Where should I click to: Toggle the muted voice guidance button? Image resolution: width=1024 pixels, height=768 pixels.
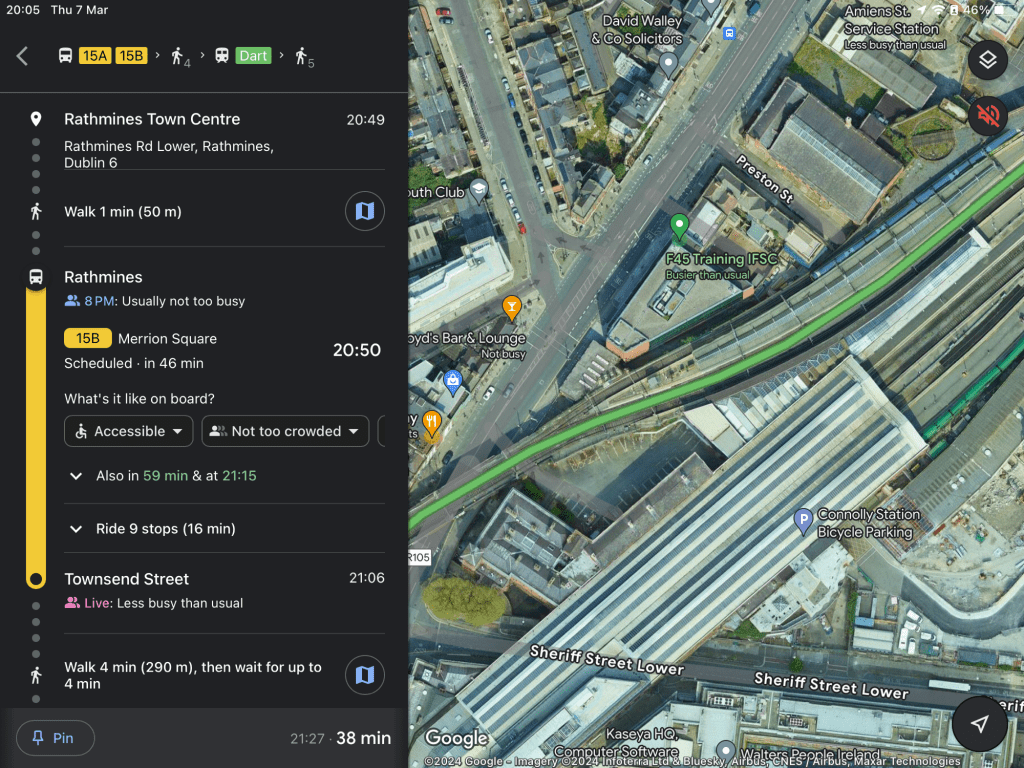(987, 115)
